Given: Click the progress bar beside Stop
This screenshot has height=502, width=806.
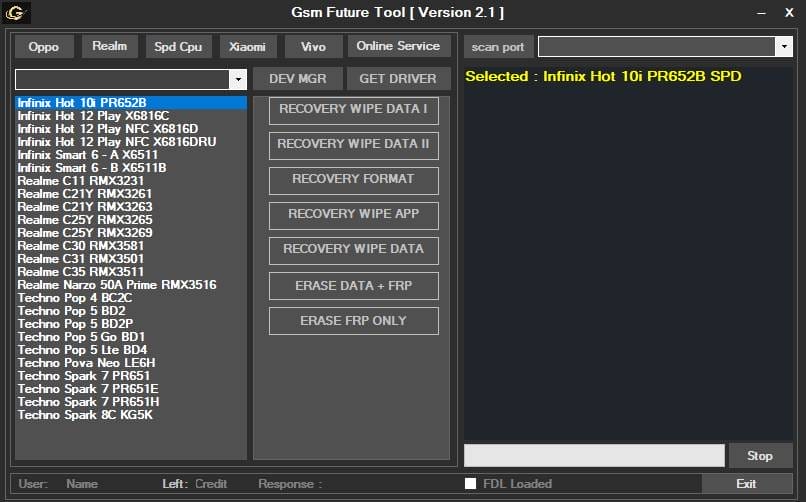Looking at the screenshot, I should pos(594,456).
